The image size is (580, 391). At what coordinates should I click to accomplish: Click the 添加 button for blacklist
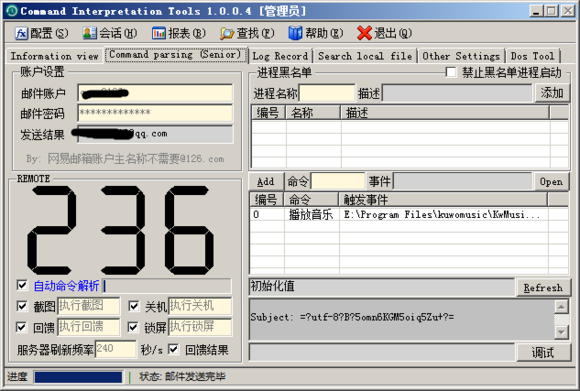(552, 92)
